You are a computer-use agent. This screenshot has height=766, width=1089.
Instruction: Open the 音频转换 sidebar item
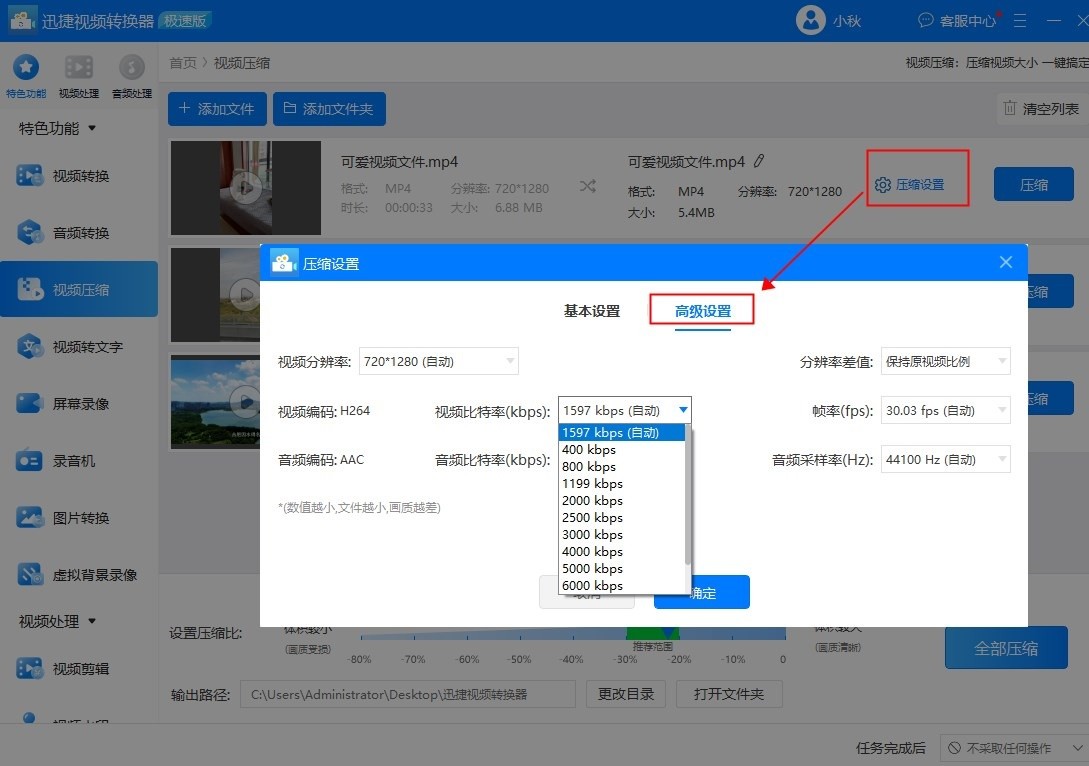pyautogui.click(x=79, y=233)
